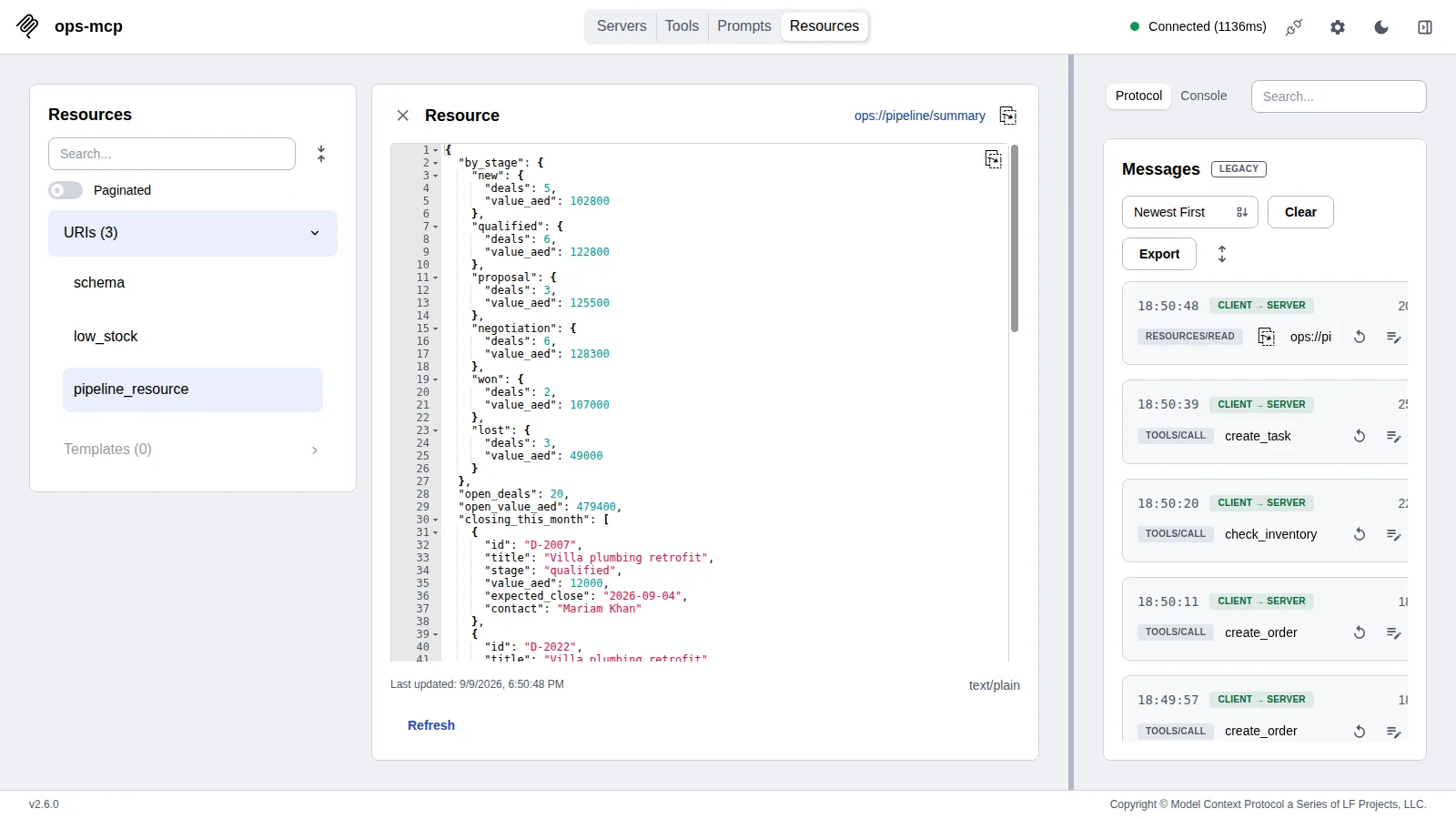Toggle sort order icon in Newest First
The width and height of the screenshot is (1456, 819).
point(1242,212)
